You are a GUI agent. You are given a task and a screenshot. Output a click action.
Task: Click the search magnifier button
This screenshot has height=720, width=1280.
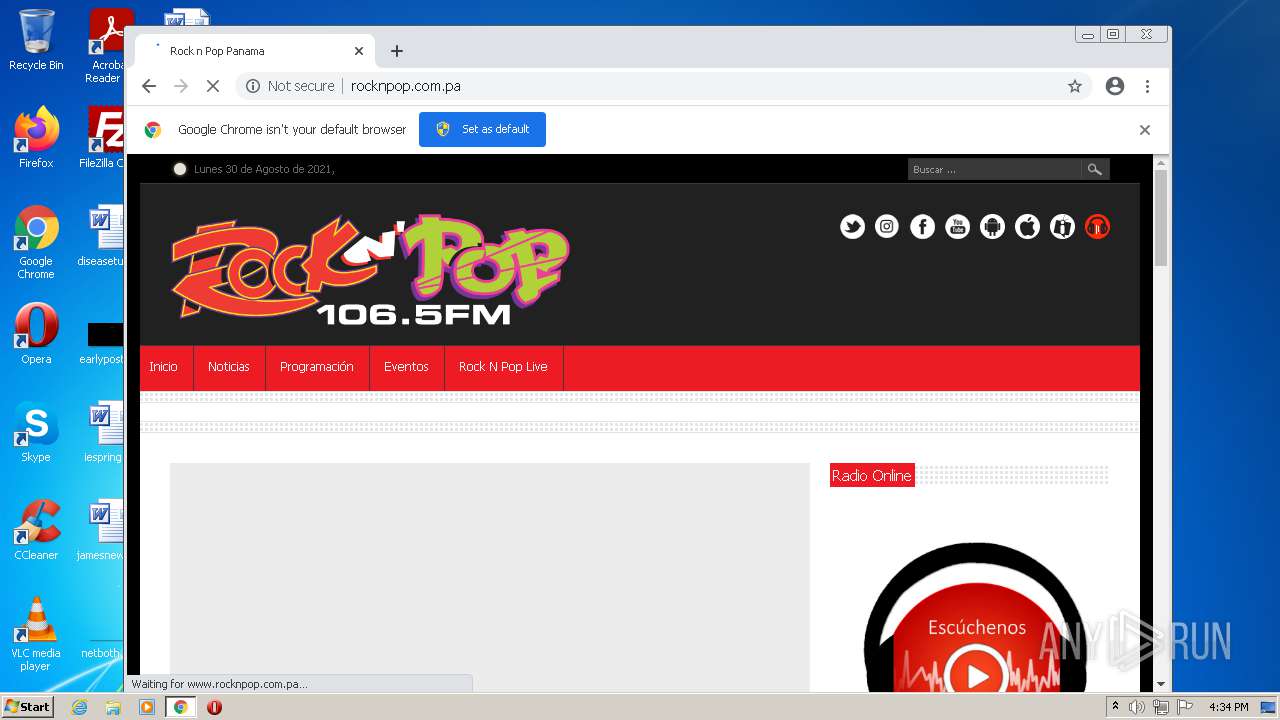click(x=1095, y=169)
